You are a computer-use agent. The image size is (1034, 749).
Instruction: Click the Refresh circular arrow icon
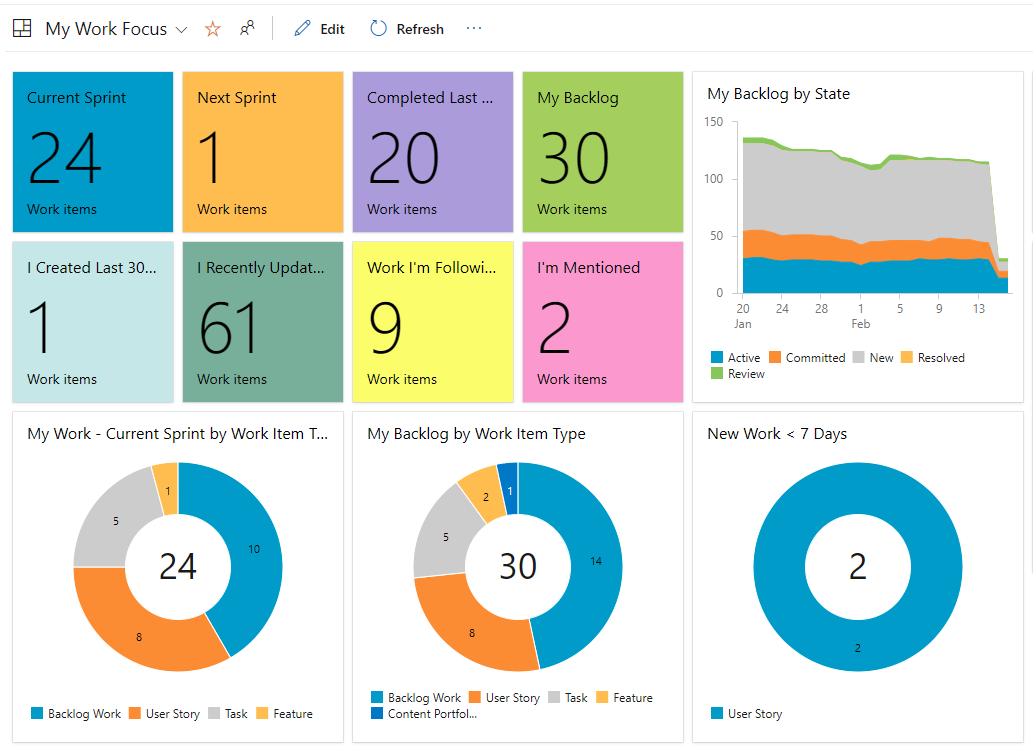pyautogui.click(x=378, y=28)
